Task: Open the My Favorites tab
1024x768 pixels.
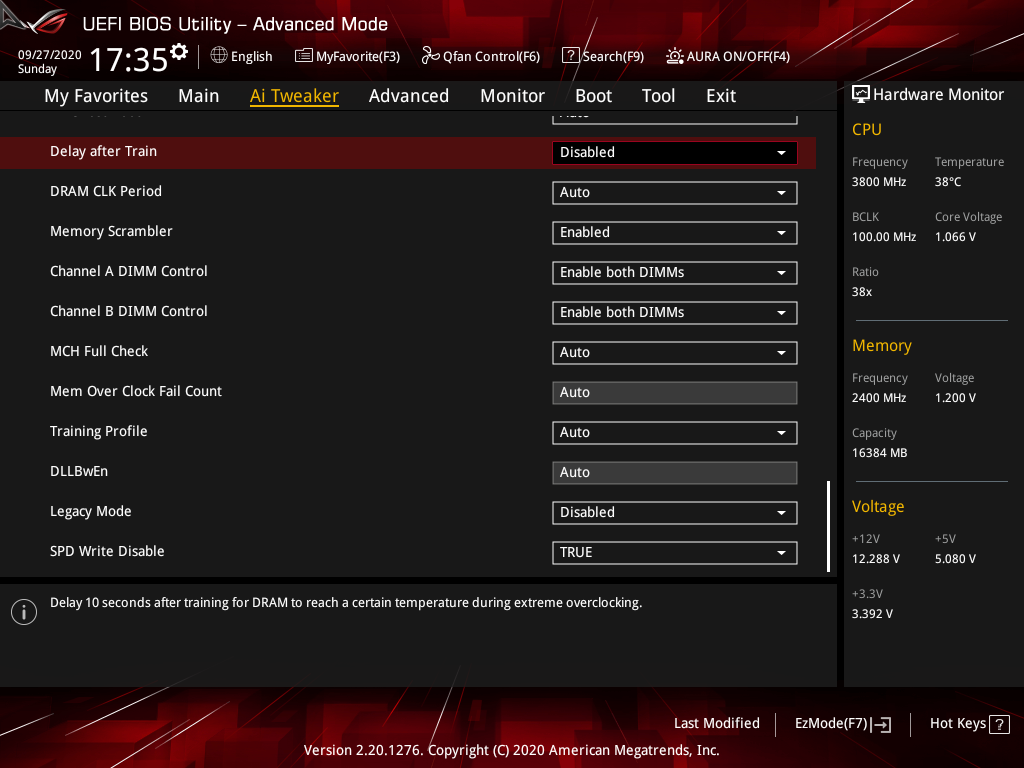Action: (96, 96)
